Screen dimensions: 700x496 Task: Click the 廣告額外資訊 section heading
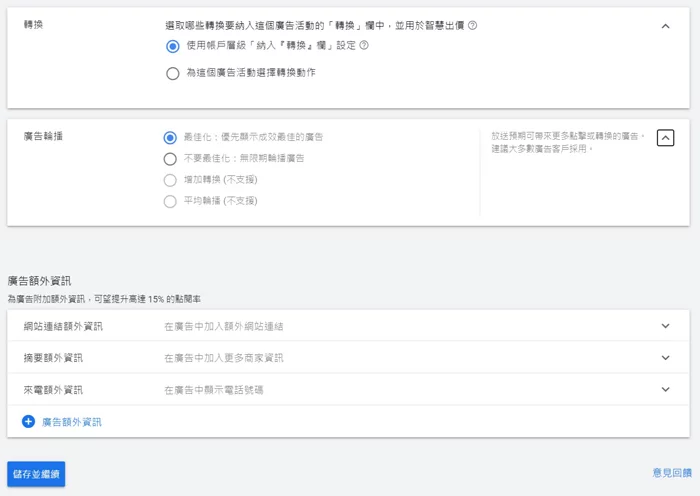pos(39,281)
